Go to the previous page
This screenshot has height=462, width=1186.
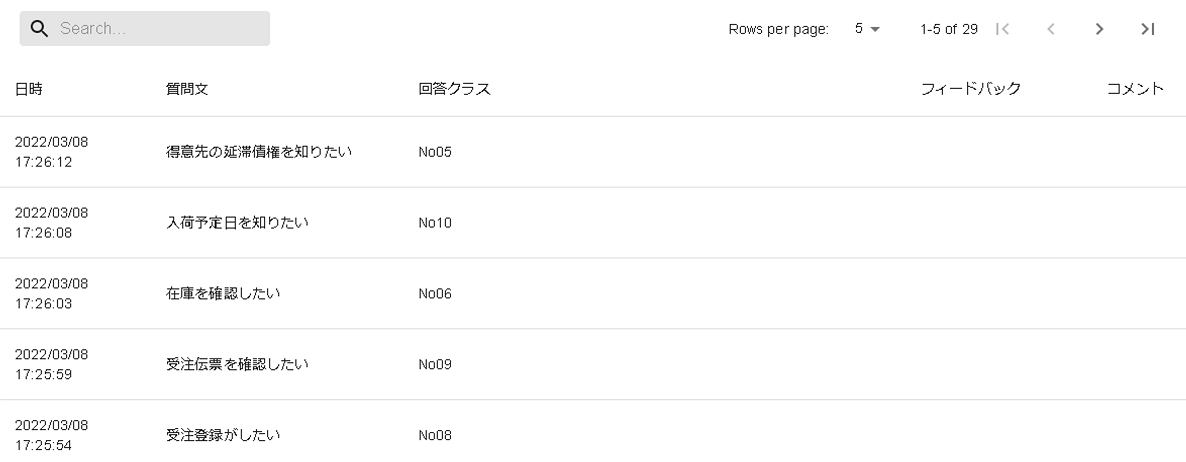pos(1051,29)
